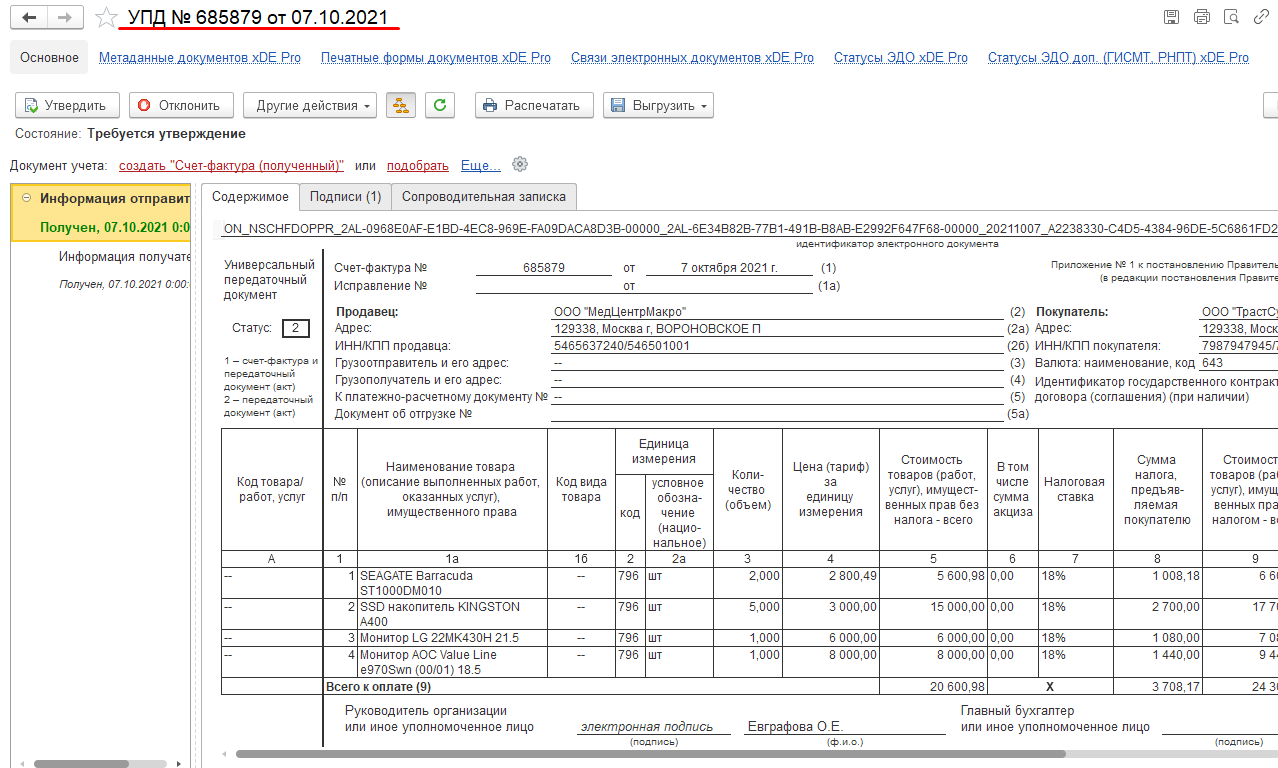The width and height of the screenshot is (1278, 768).
Task: Open the document structure hierarchy icon button
Action: pyautogui.click(x=401, y=105)
